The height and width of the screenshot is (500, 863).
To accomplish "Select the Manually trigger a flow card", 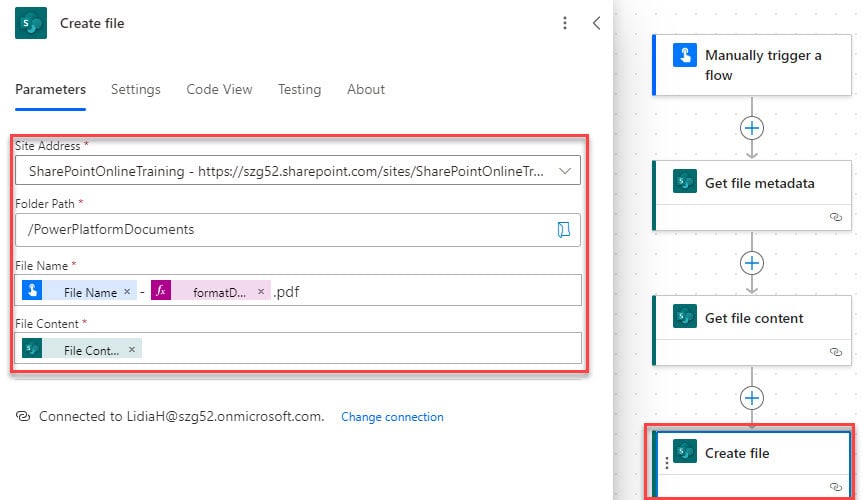I will (752, 66).
